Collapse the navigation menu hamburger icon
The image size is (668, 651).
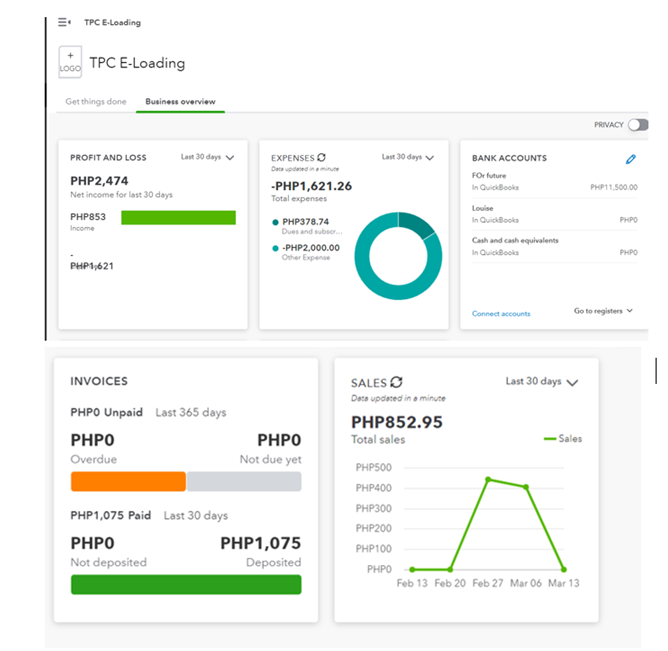pyautogui.click(x=64, y=22)
